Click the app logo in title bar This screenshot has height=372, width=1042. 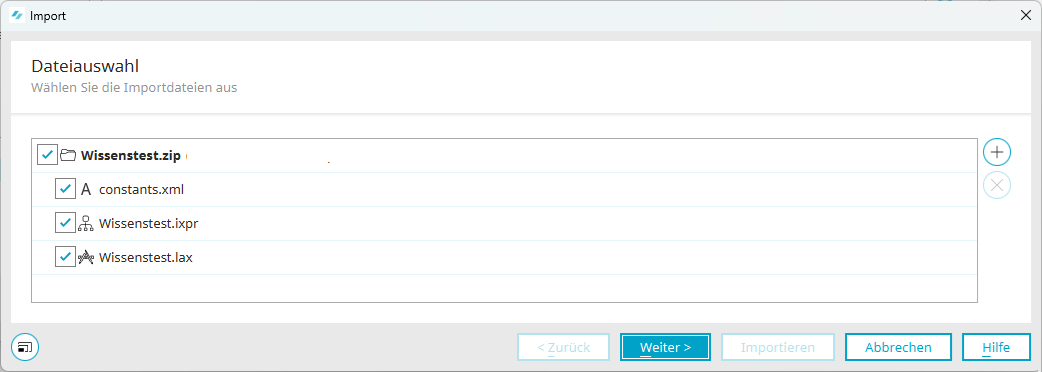(19, 16)
